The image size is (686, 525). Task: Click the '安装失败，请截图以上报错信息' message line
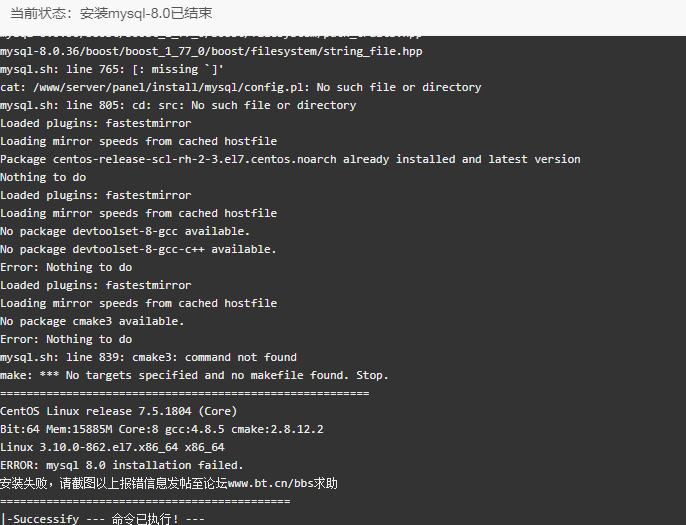pos(168,483)
